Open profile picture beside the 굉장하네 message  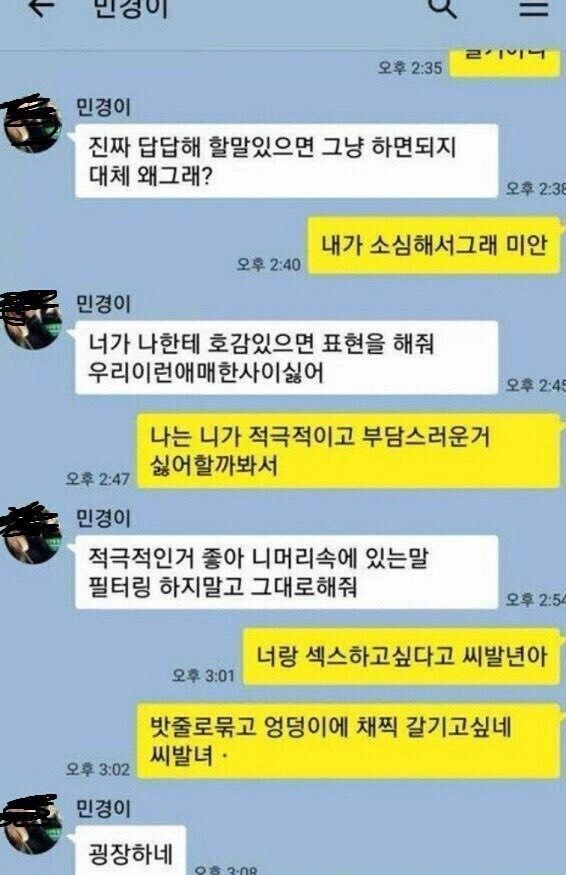[x=31, y=824]
